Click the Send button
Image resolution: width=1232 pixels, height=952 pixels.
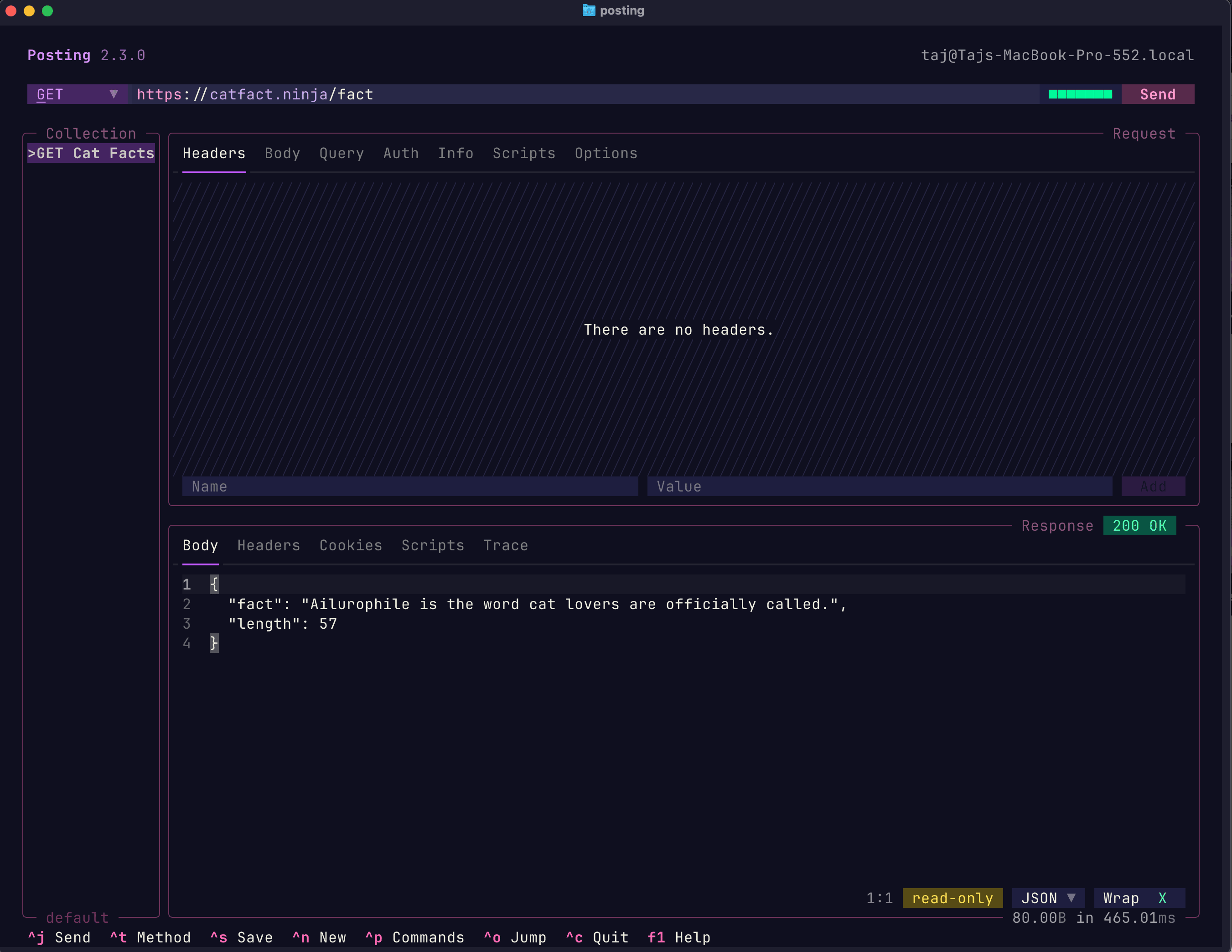coord(1158,94)
